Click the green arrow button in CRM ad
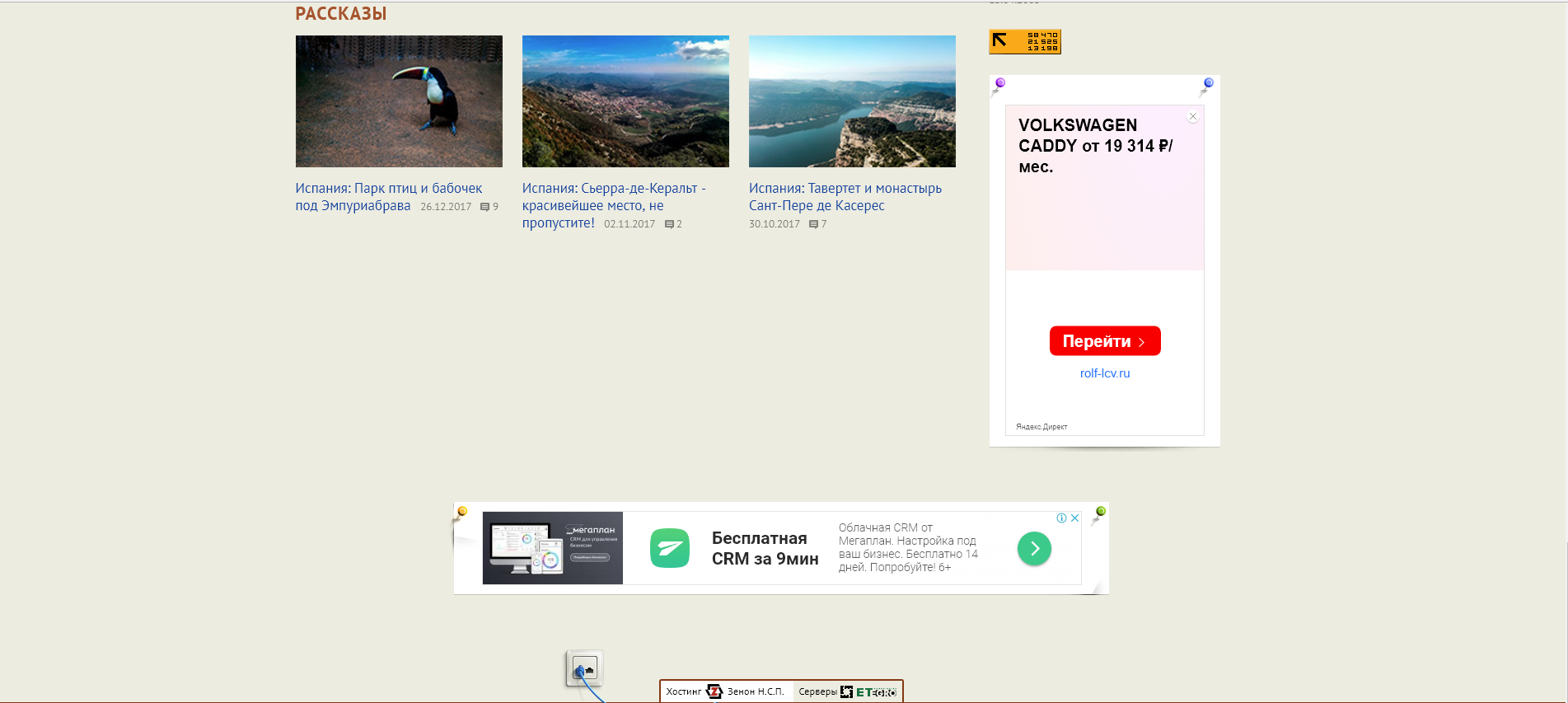Screen dimensions: 1568x703 1034,549
